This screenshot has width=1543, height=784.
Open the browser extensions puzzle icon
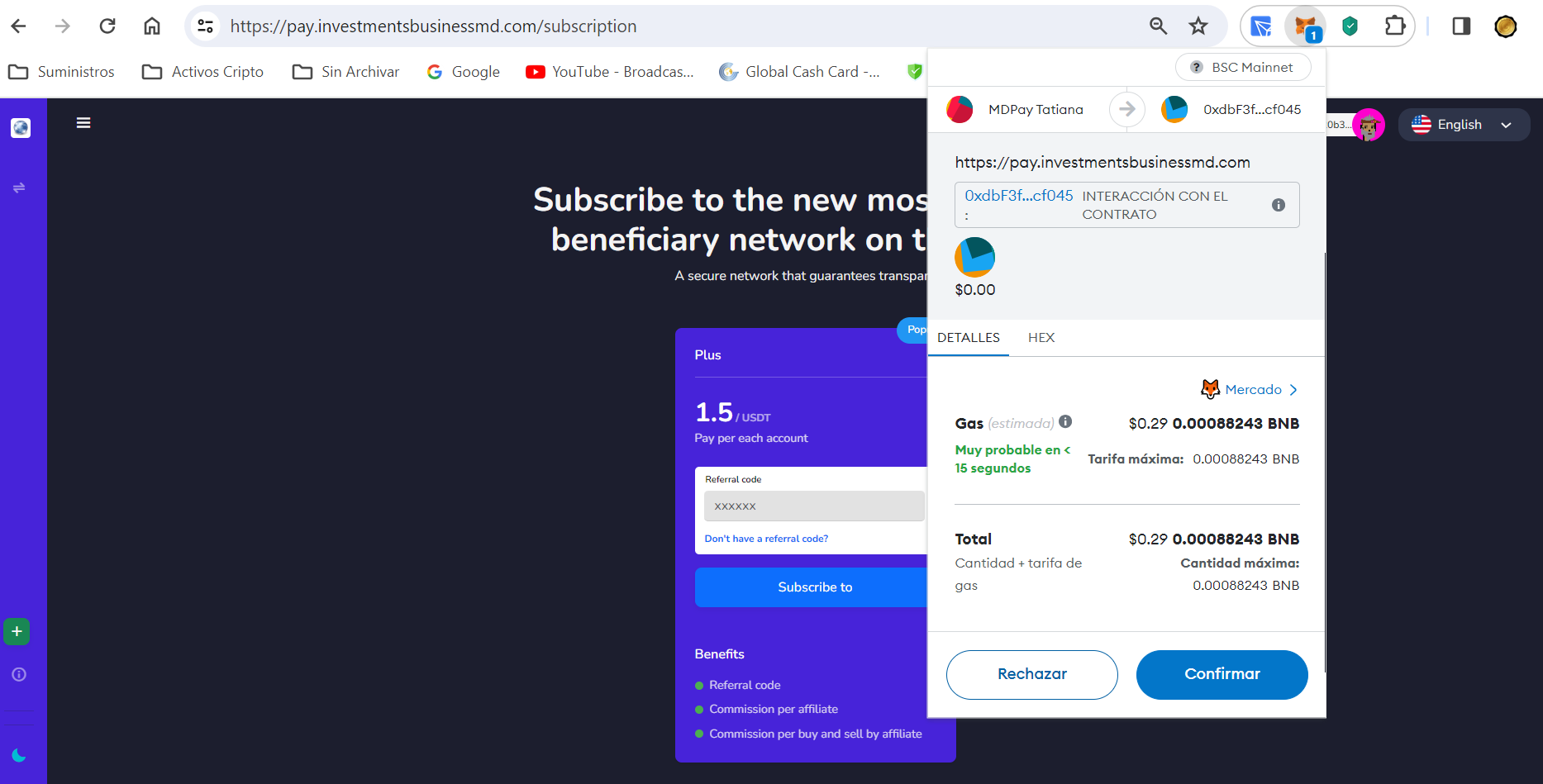pyautogui.click(x=1395, y=26)
